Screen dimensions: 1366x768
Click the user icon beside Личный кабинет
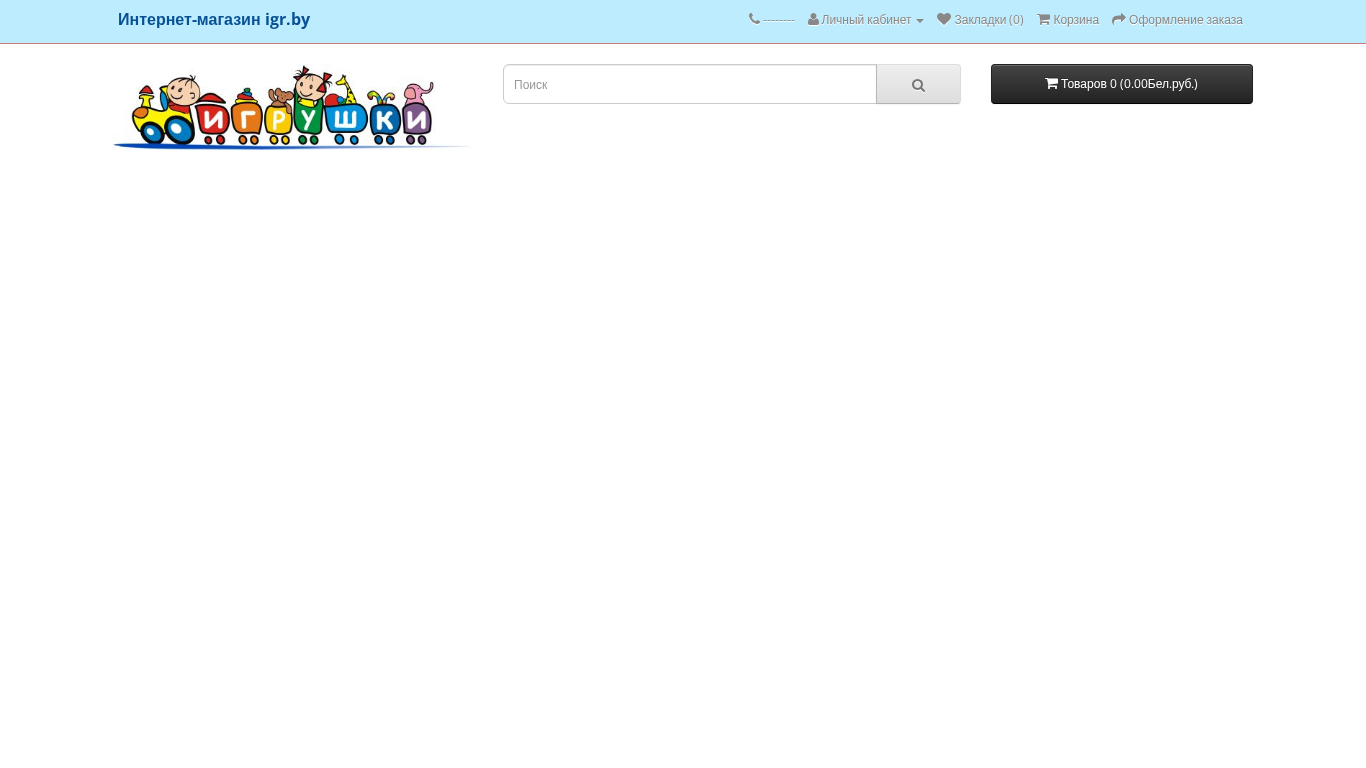pos(813,19)
